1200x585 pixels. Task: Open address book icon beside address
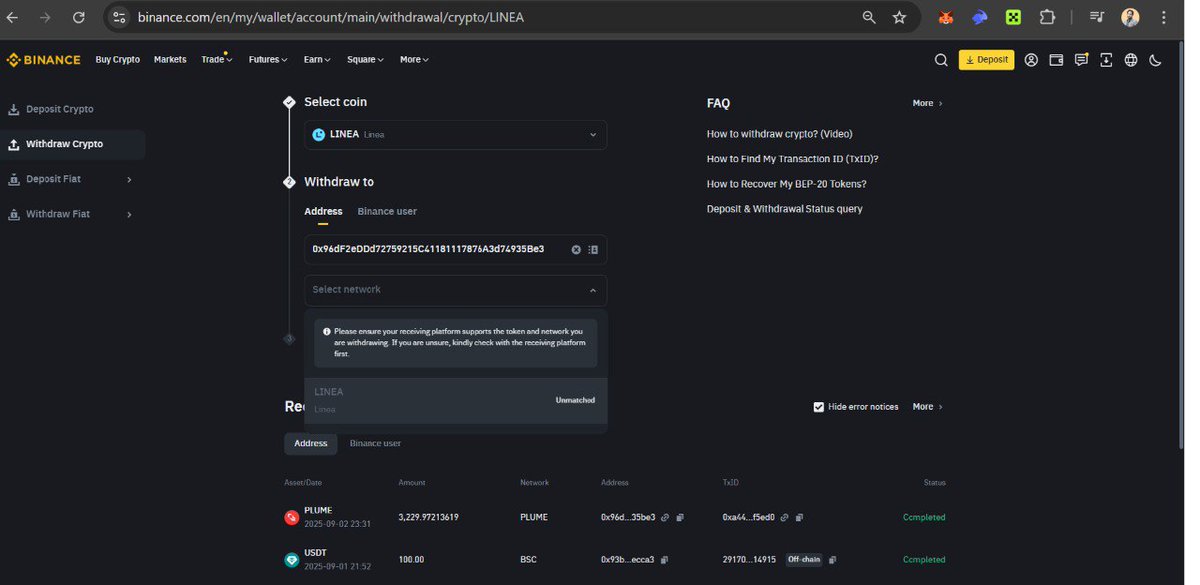click(593, 249)
